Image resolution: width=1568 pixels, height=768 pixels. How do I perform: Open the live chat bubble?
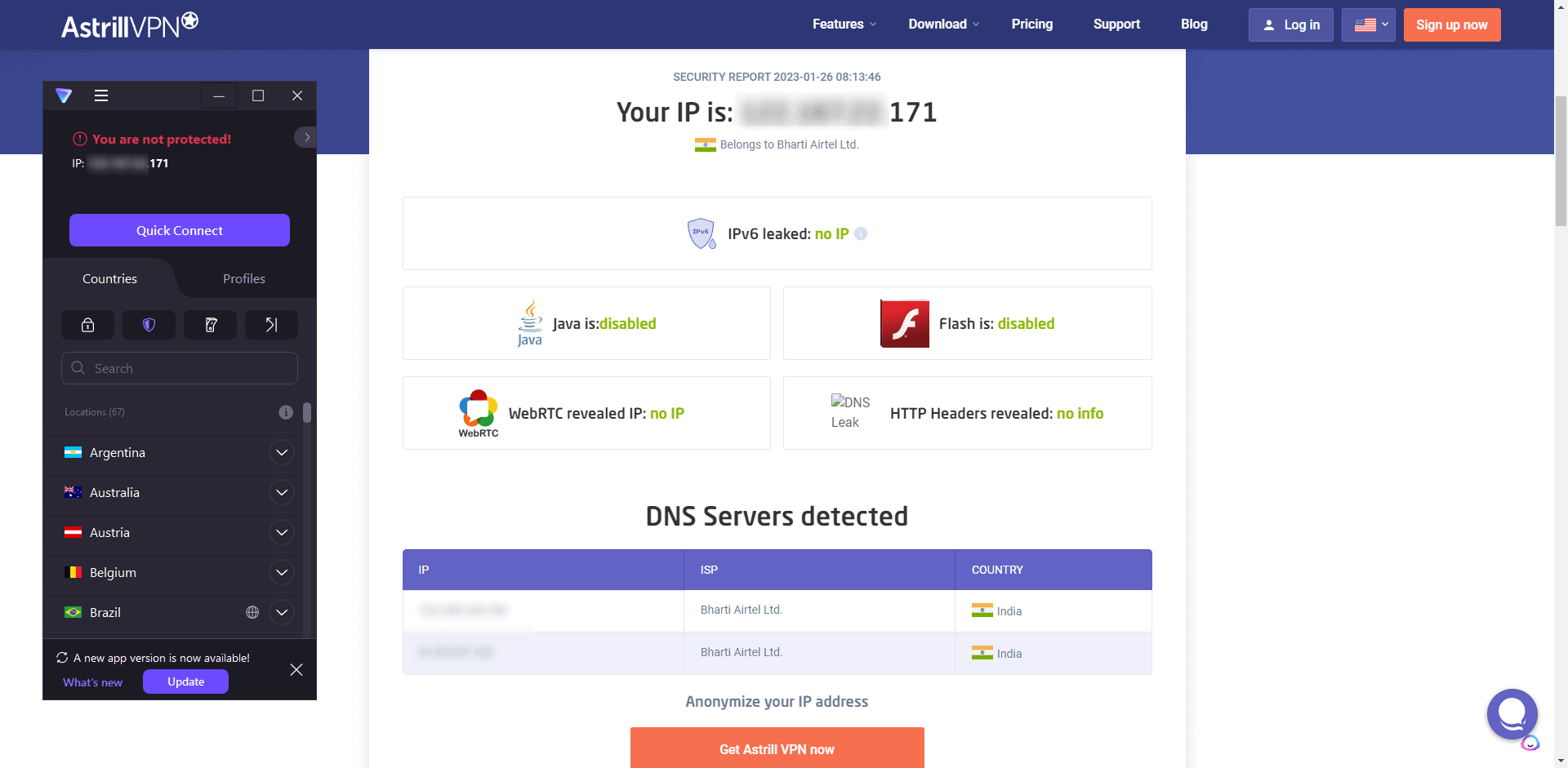coord(1512,714)
